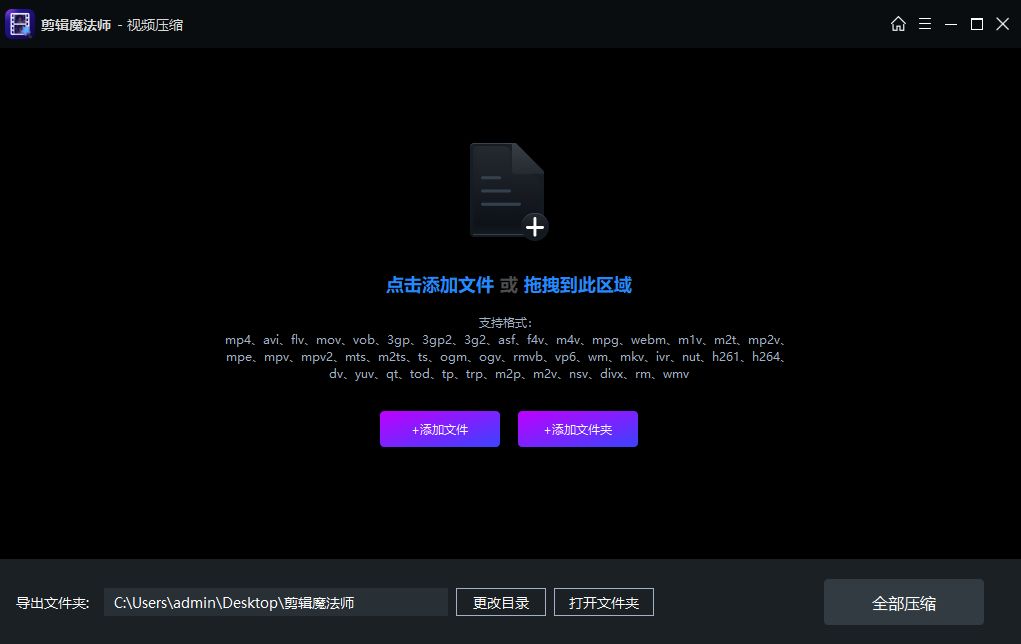Screen dimensions: 1021x644
Task: Click the export folder path field
Action: (x=275, y=602)
